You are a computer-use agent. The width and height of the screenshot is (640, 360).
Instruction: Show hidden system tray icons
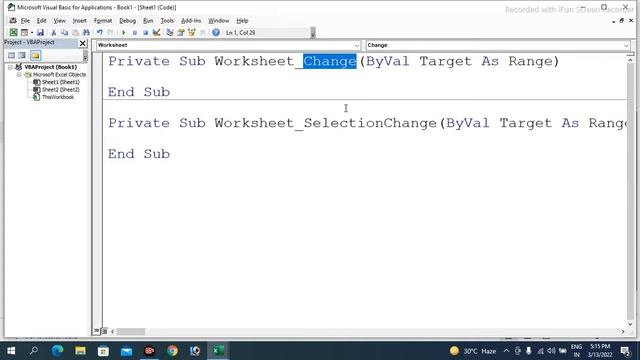(506, 351)
